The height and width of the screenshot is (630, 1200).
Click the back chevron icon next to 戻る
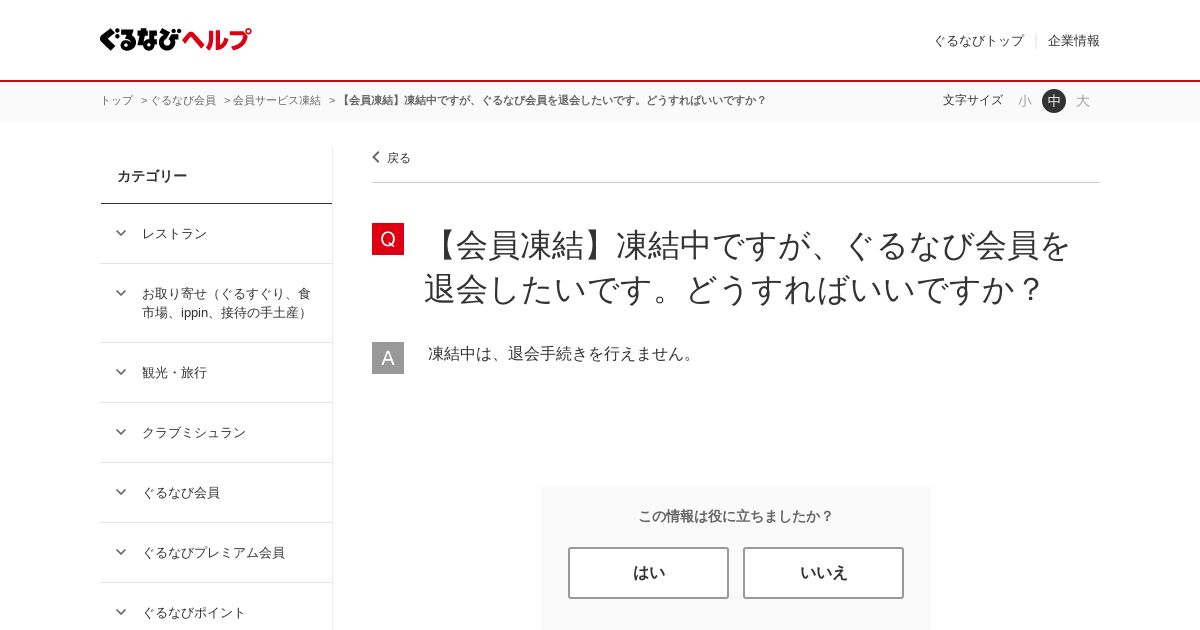[376, 157]
